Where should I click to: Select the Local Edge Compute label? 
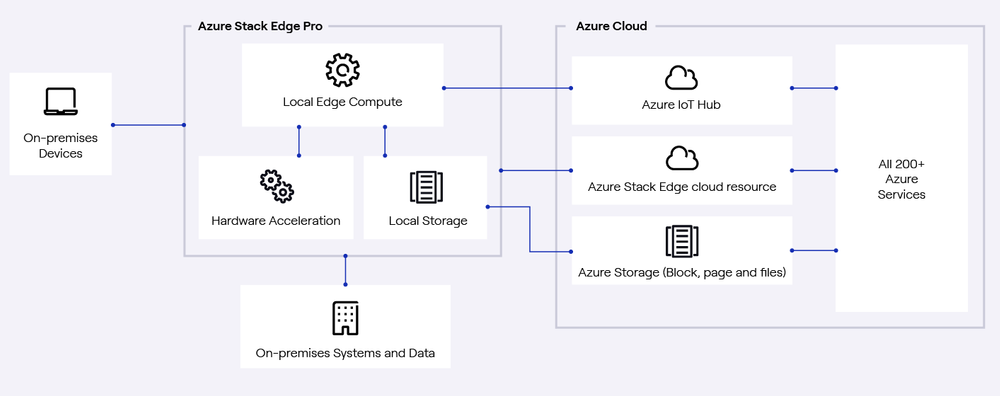pyautogui.click(x=342, y=102)
